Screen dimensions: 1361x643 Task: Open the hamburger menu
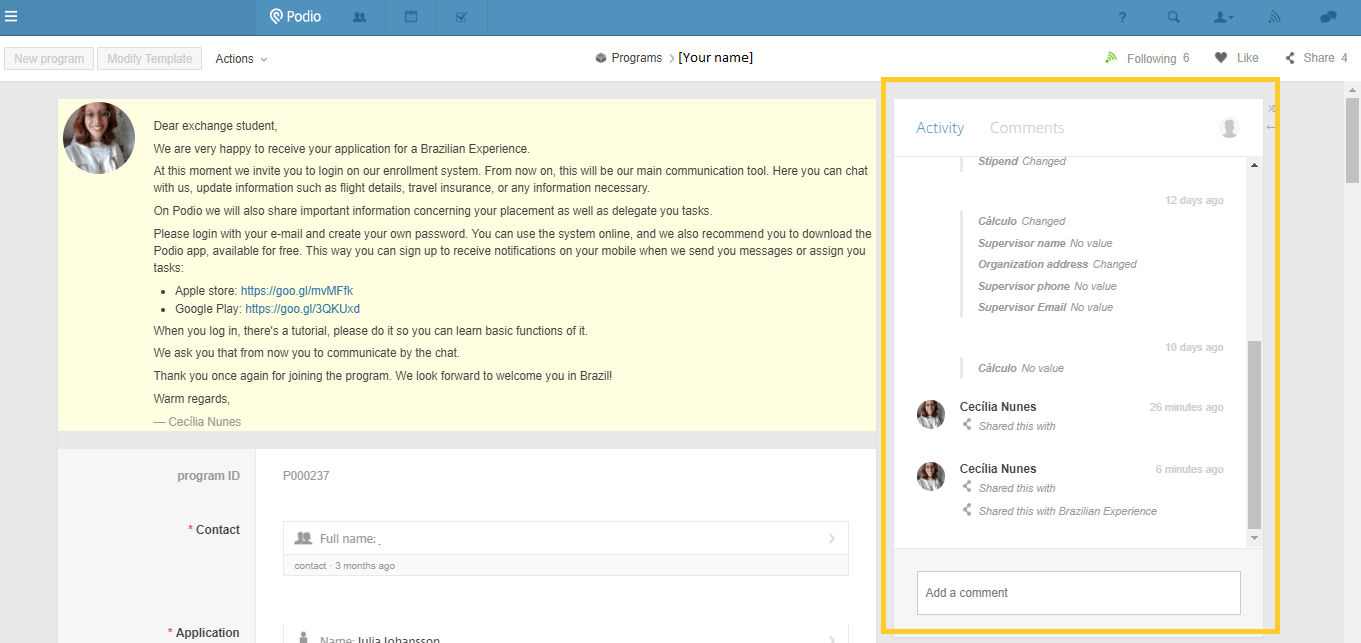tap(11, 16)
